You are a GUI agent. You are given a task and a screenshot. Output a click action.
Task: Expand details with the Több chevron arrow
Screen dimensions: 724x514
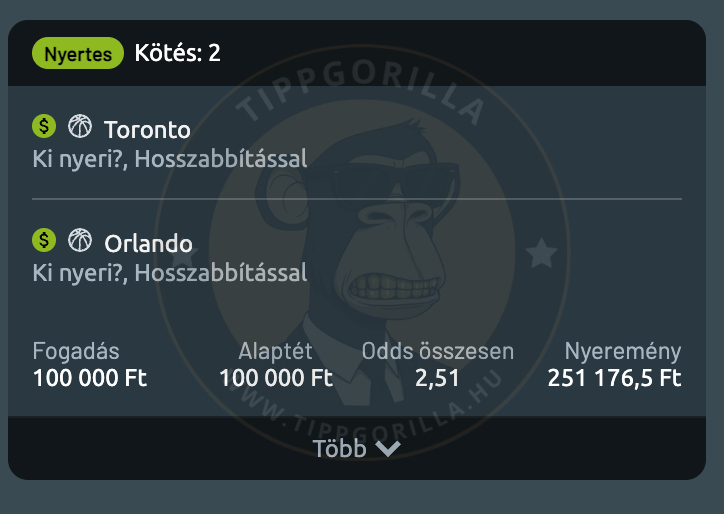[x=387, y=449]
